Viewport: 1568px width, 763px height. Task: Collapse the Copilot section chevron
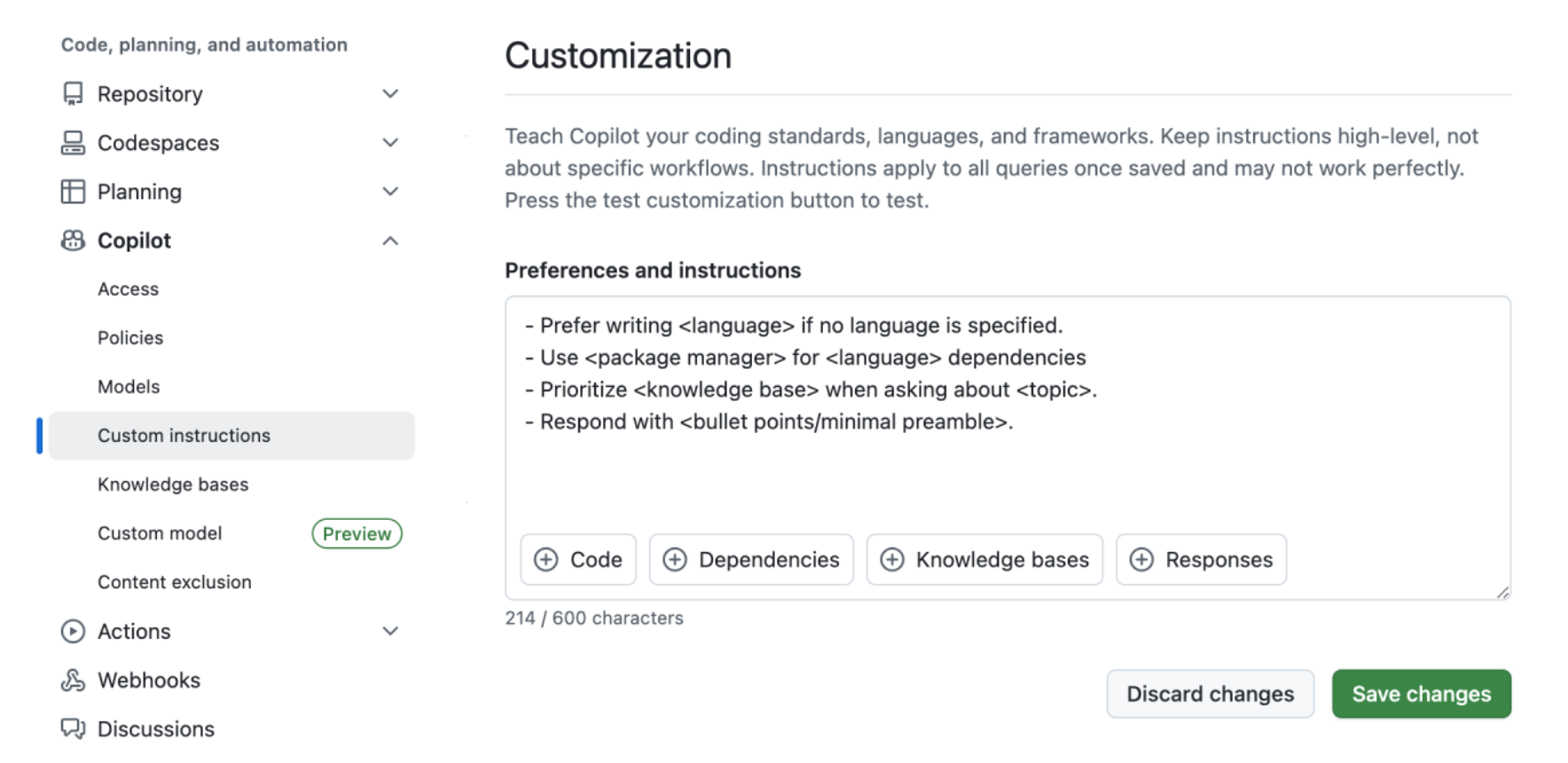coord(390,240)
